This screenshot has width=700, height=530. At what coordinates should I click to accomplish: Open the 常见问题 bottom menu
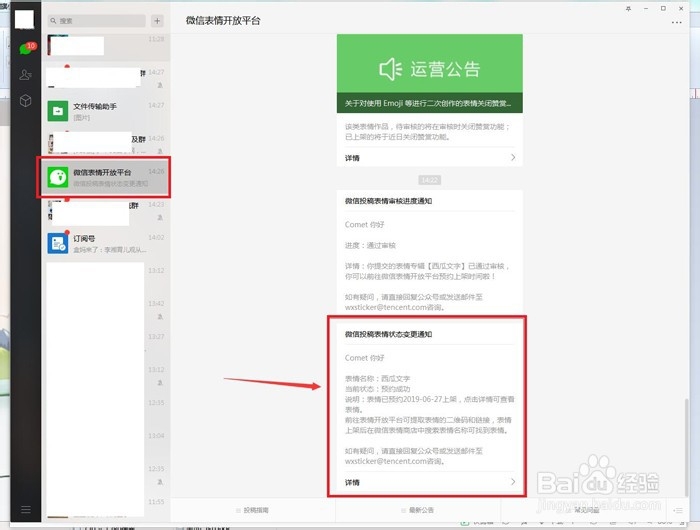(x=583, y=510)
